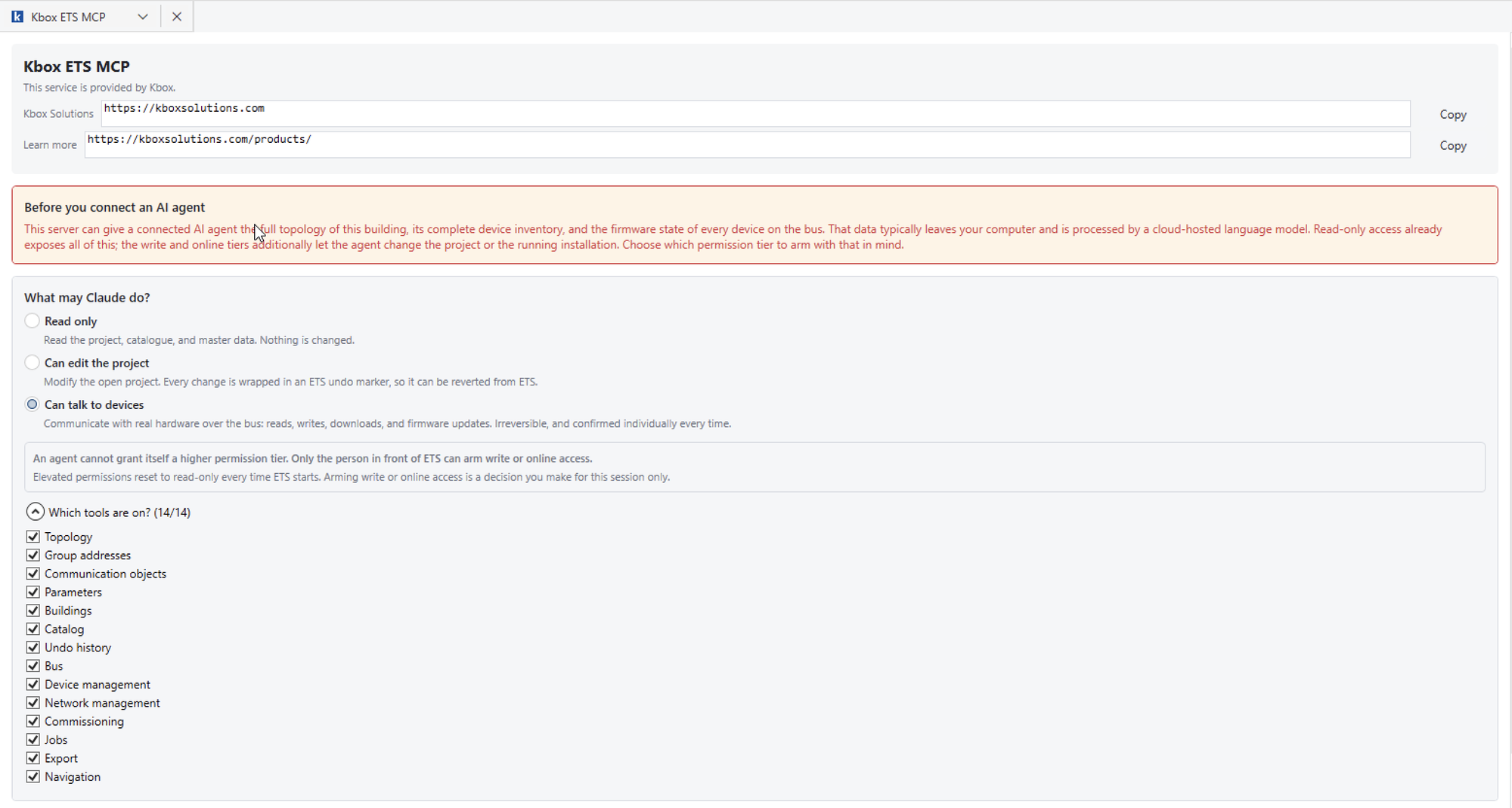Toggle Communication objects checkbox
The image size is (1512, 808).
point(33,574)
